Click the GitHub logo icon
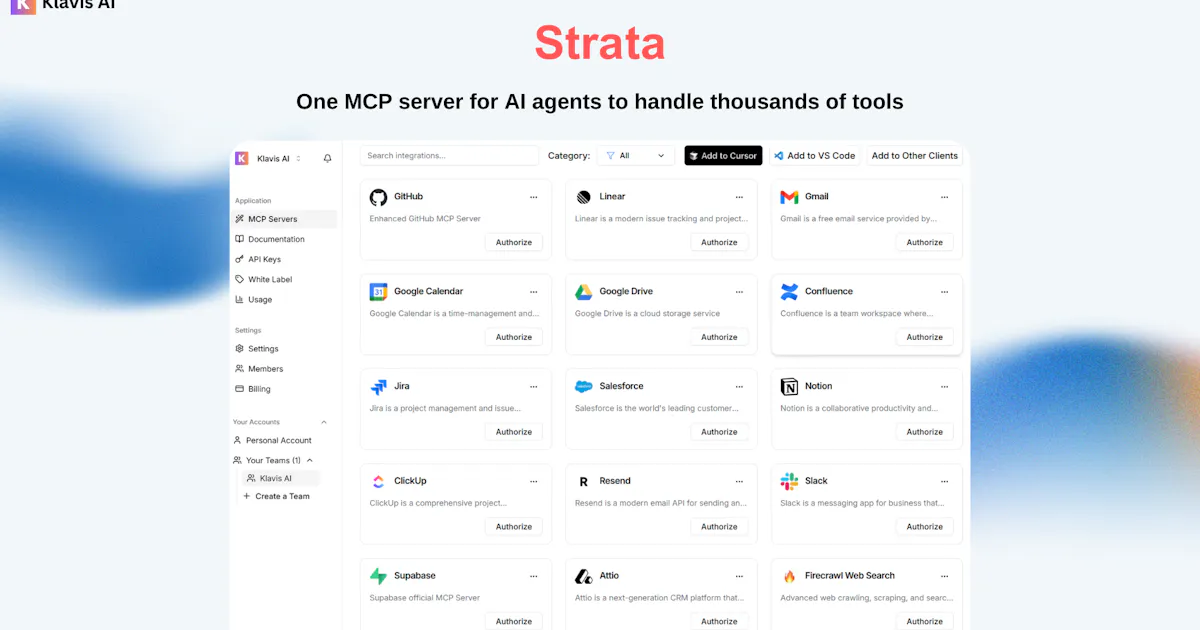1200x630 pixels. tap(378, 197)
